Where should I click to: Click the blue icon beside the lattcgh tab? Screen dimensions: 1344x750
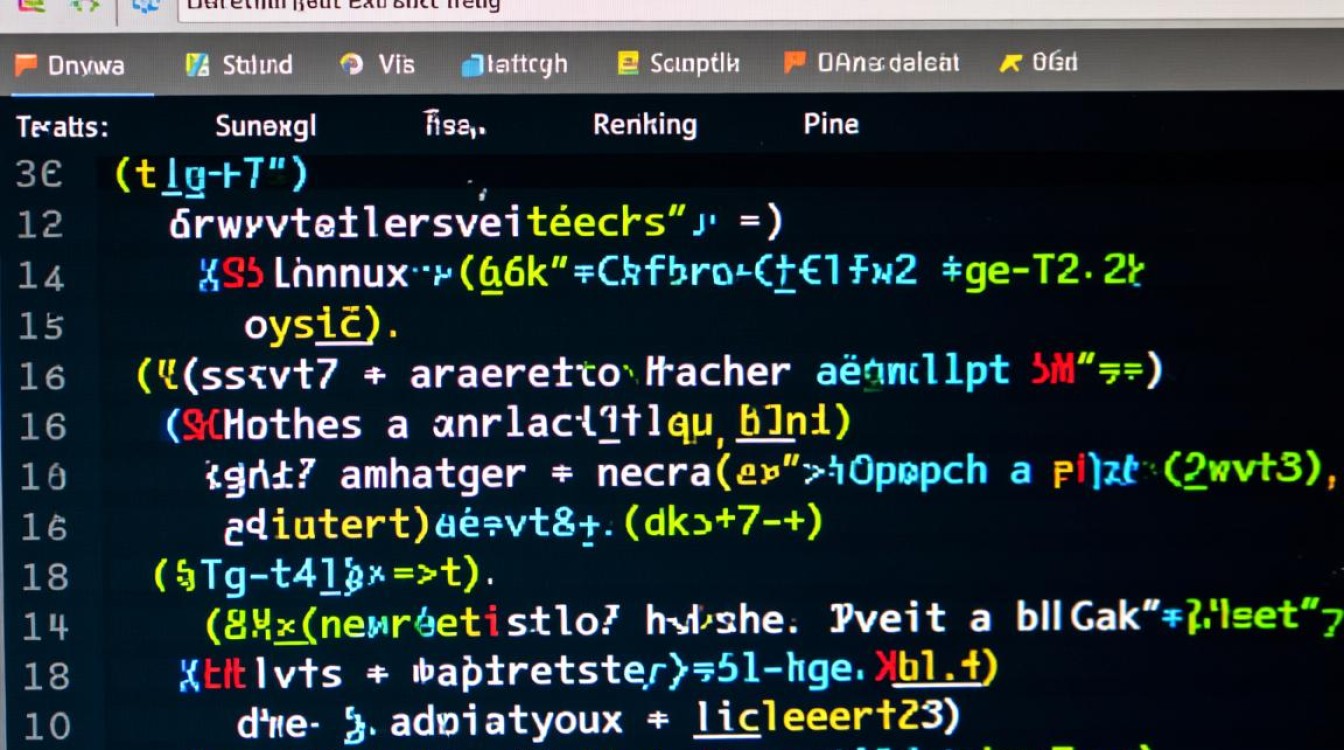click(472, 66)
